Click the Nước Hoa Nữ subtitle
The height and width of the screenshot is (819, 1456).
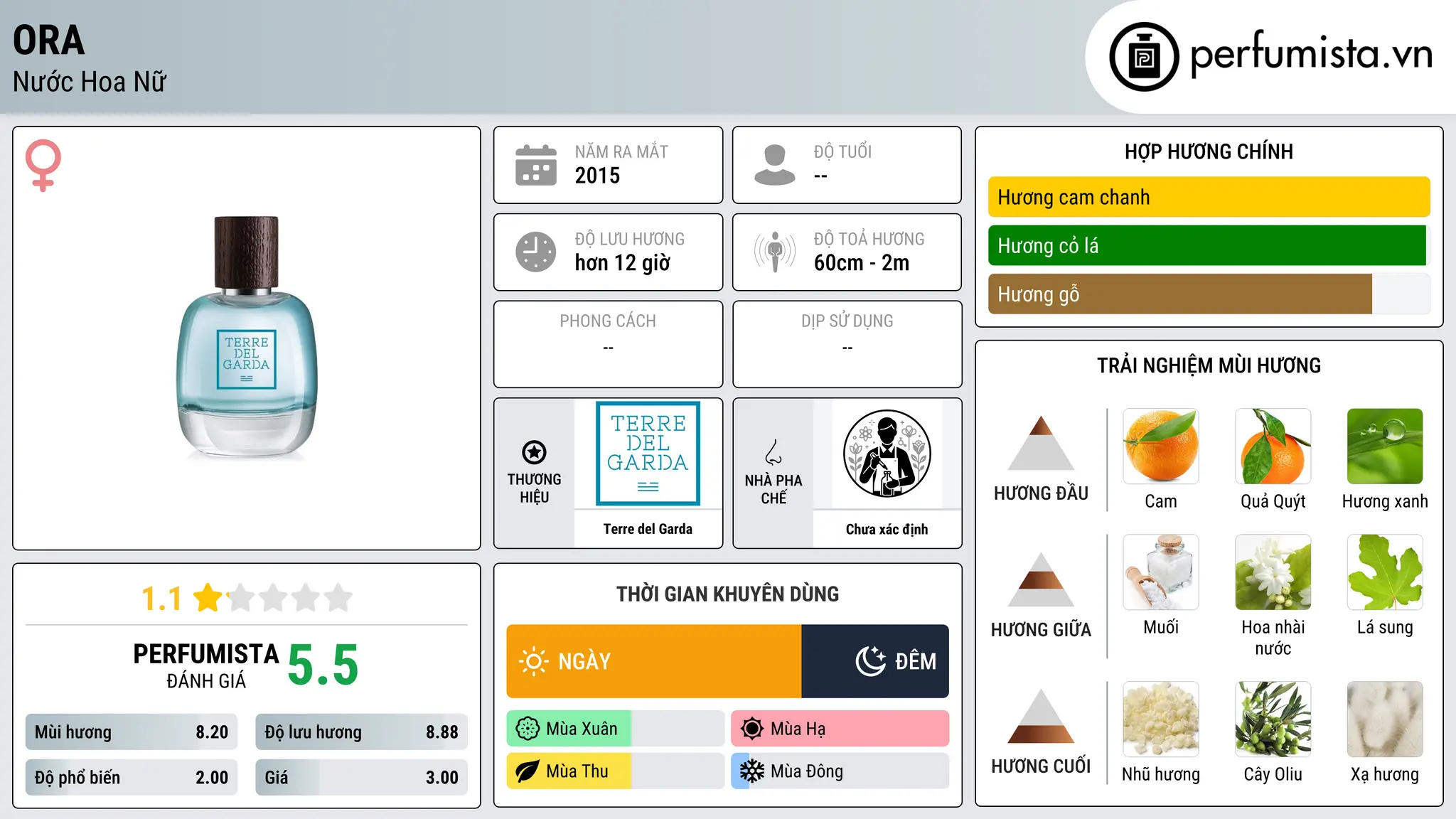tap(90, 82)
